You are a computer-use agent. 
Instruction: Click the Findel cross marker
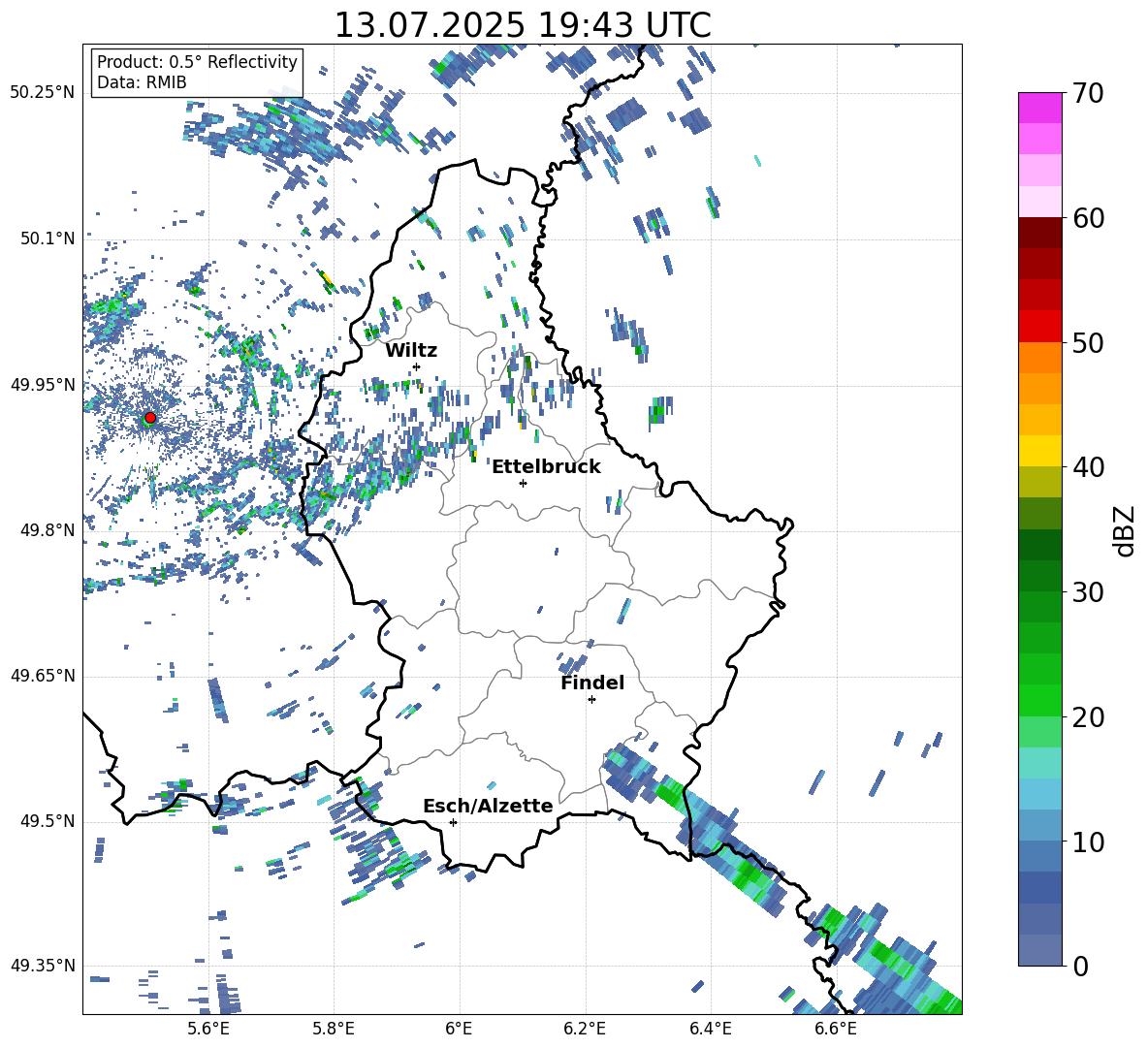[x=591, y=700]
